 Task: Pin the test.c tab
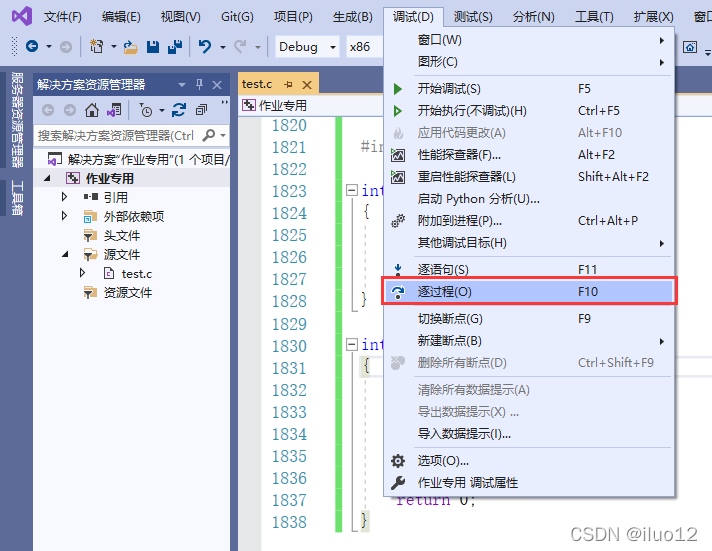click(288, 84)
